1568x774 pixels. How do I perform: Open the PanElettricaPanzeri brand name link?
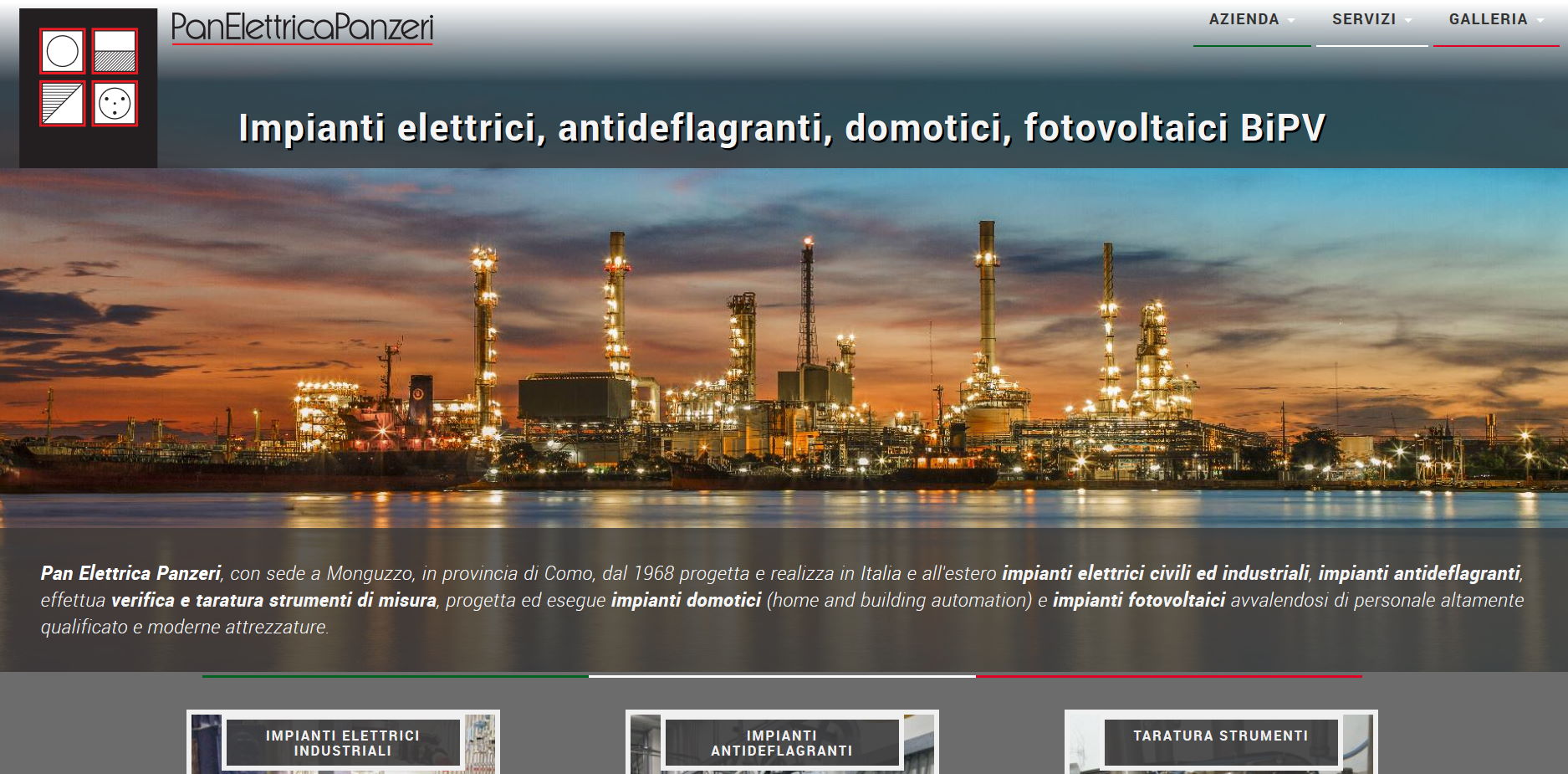(x=302, y=28)
